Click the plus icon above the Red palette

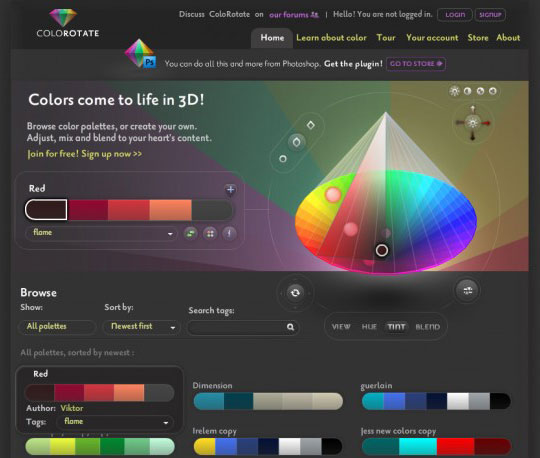coord(230,189)
